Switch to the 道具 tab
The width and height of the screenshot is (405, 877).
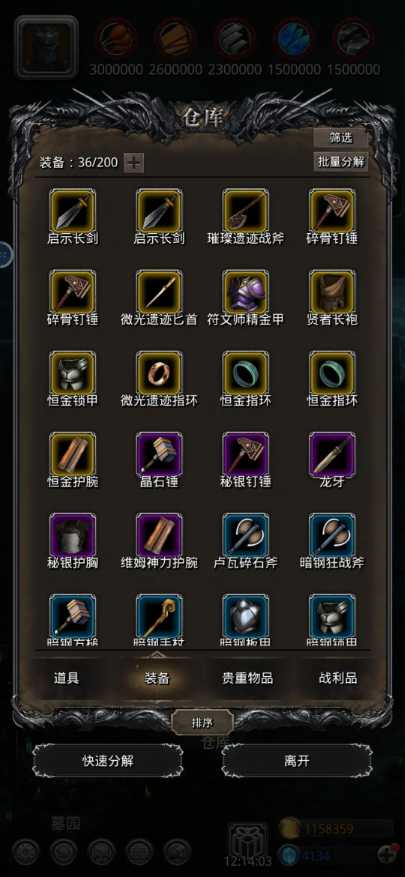66,678
